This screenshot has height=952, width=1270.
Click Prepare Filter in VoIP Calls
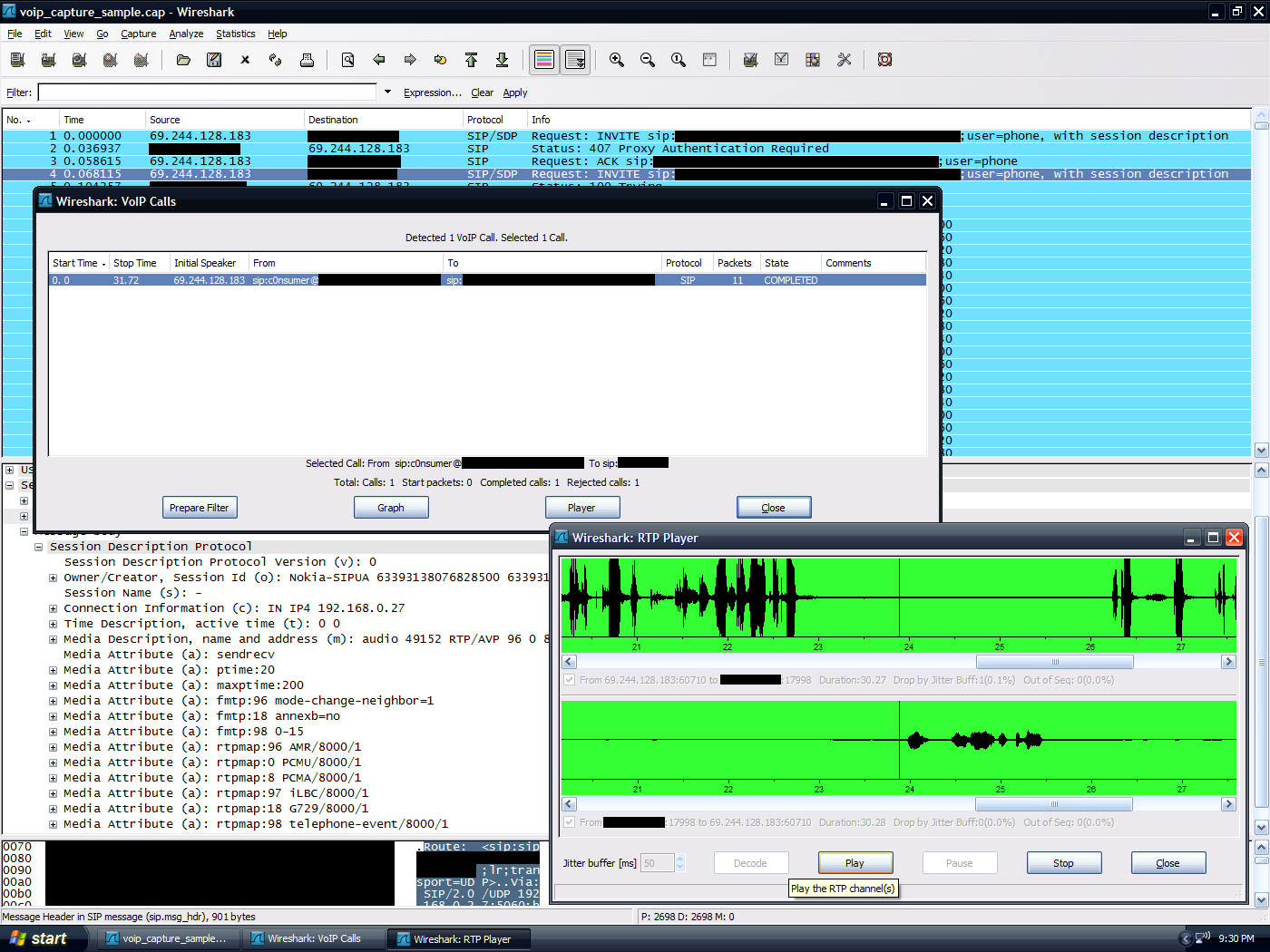coord(200,508)
